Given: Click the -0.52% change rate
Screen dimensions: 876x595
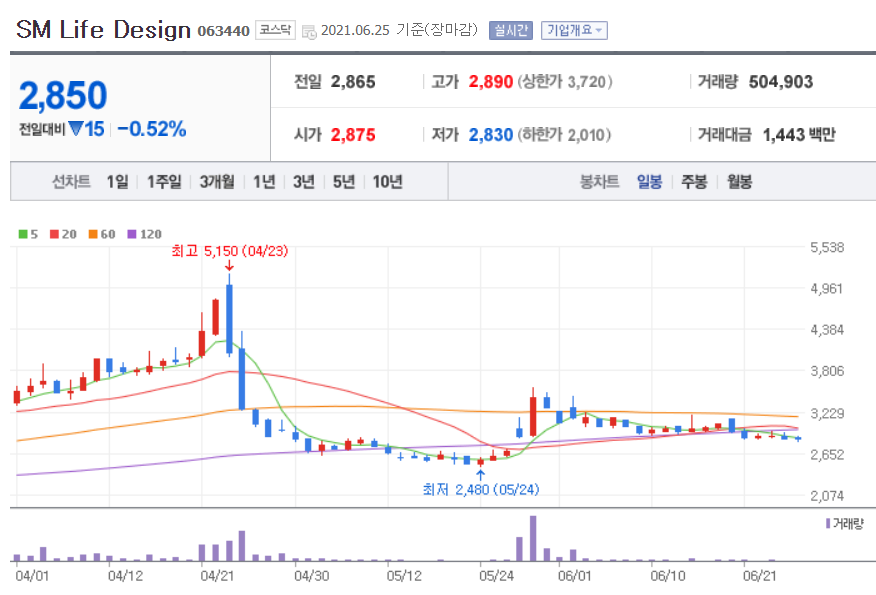Looking at the screenshot, I should coord(151,129).
